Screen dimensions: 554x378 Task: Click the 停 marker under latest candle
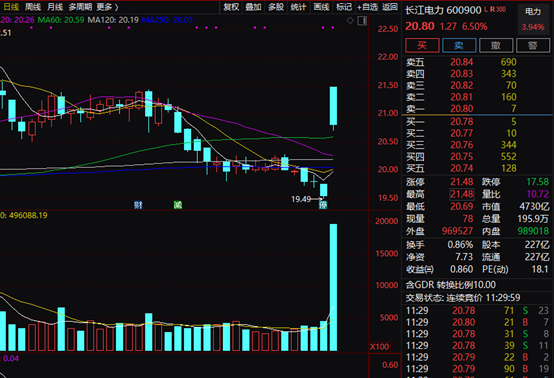coord(323,205)
